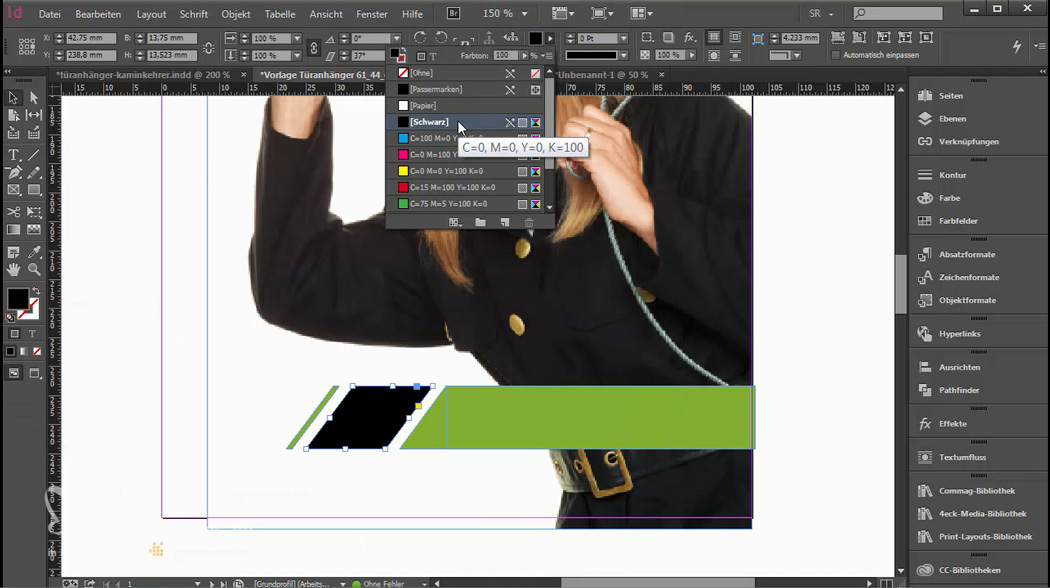Screen dimensions: 1050x588
Task: Select the Rectangle Frame tool
Action: pyautogui.click(x=13, y=190)
